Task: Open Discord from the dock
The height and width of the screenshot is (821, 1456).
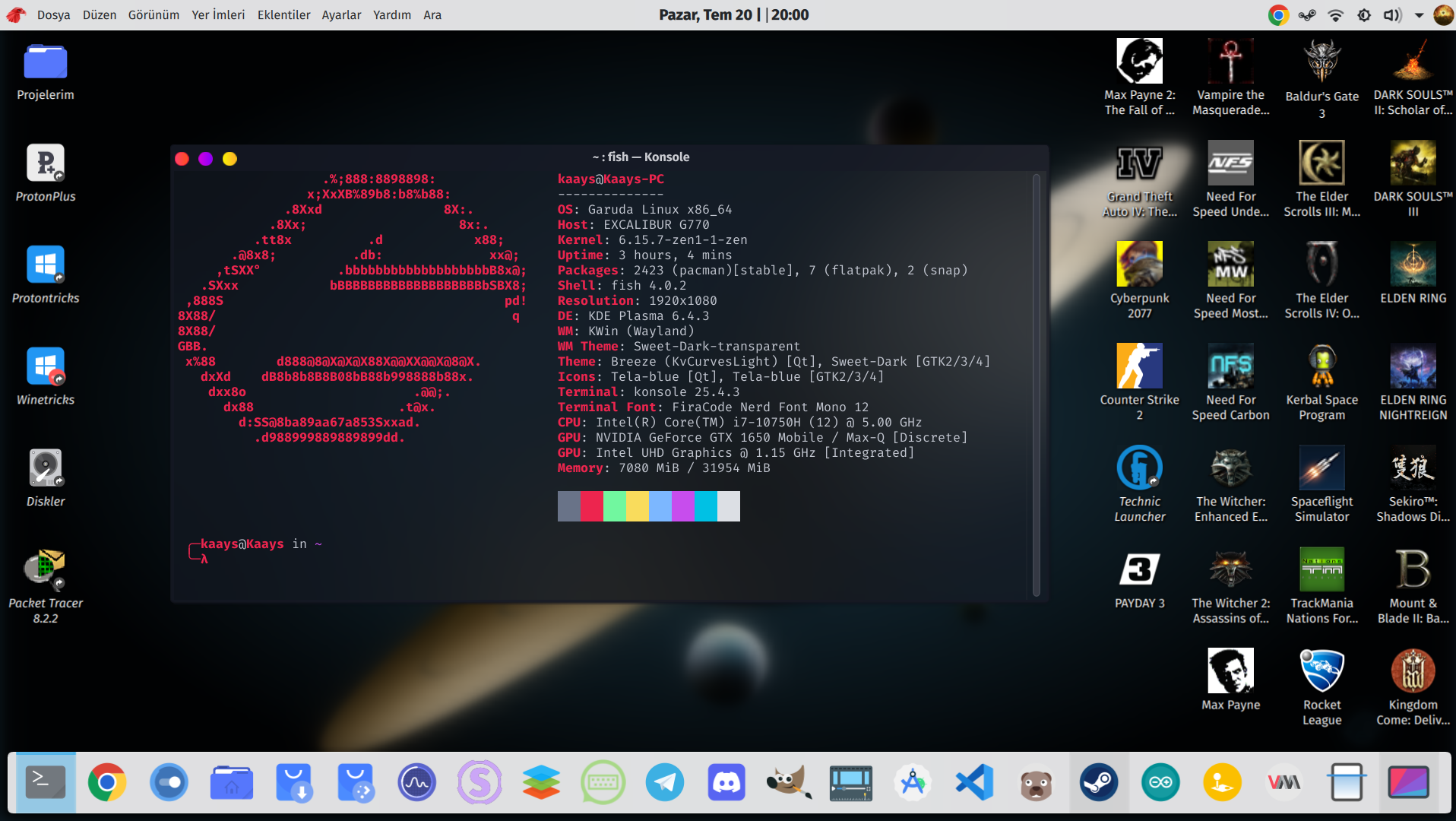Action: tap(727, 782)
